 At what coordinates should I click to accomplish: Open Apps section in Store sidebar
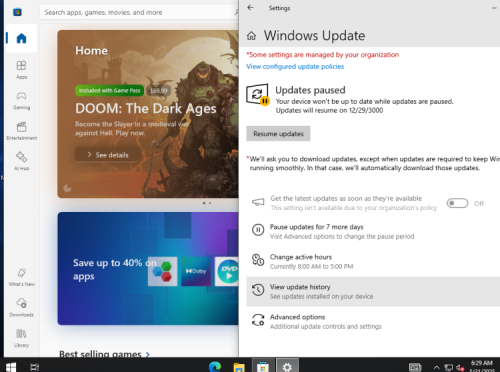pos(21,69)
